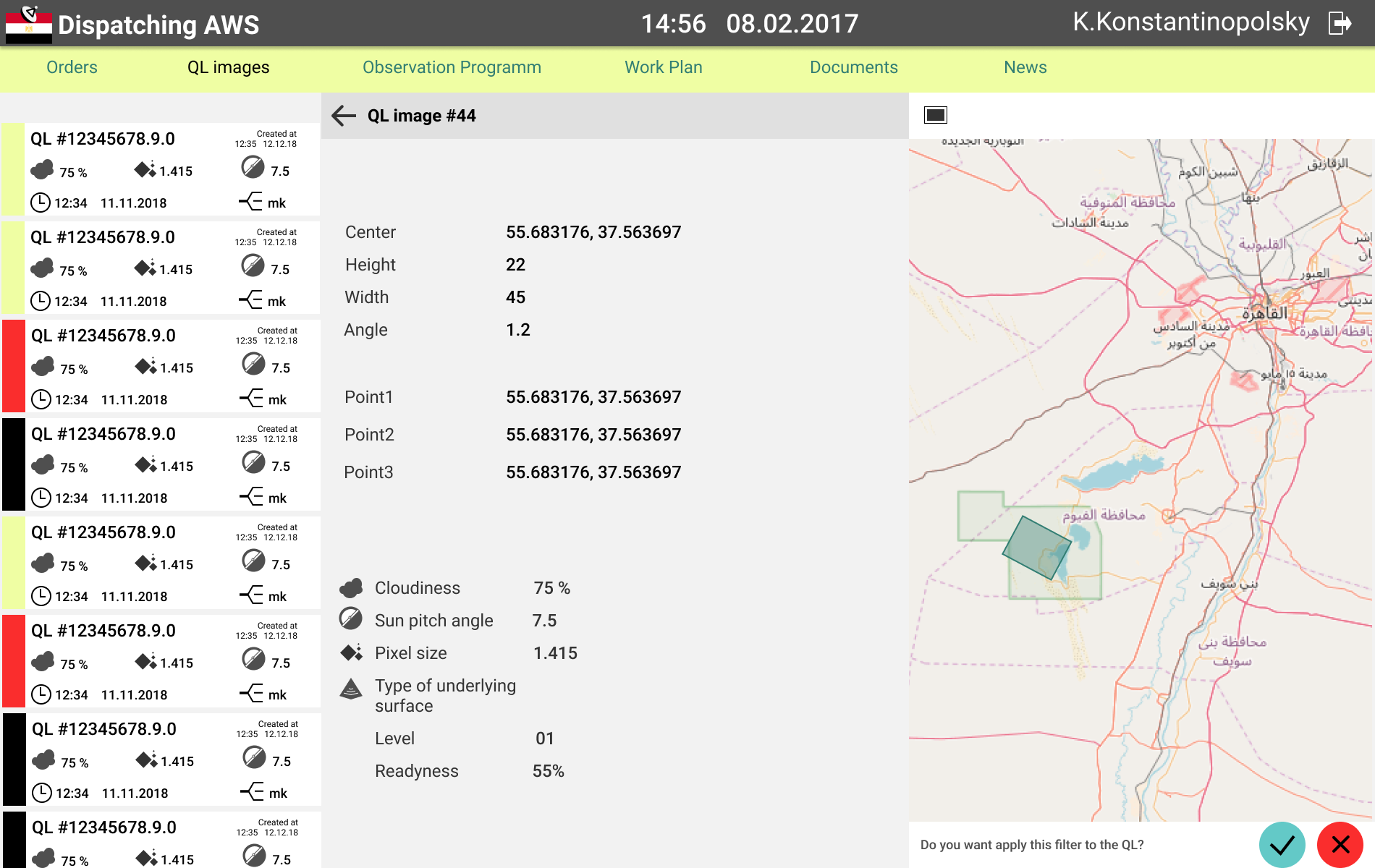Click clock icon in third QL card

(x=41, y=399)
